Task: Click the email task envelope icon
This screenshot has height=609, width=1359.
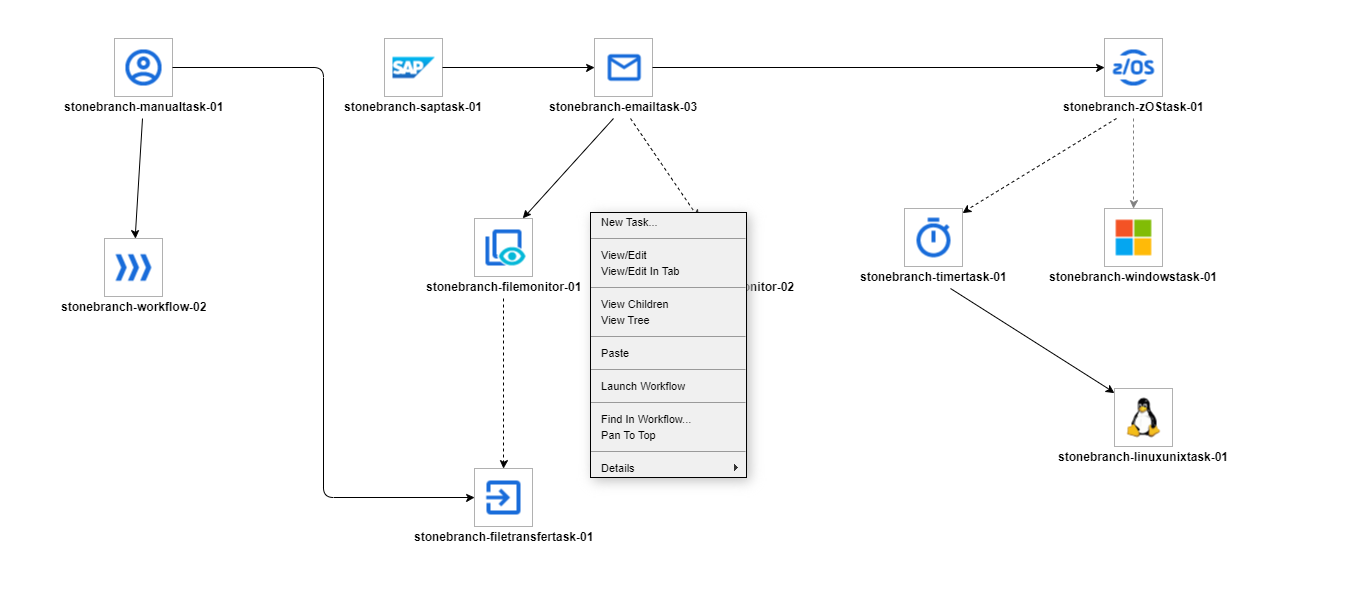Action: [x=623, y=67]
